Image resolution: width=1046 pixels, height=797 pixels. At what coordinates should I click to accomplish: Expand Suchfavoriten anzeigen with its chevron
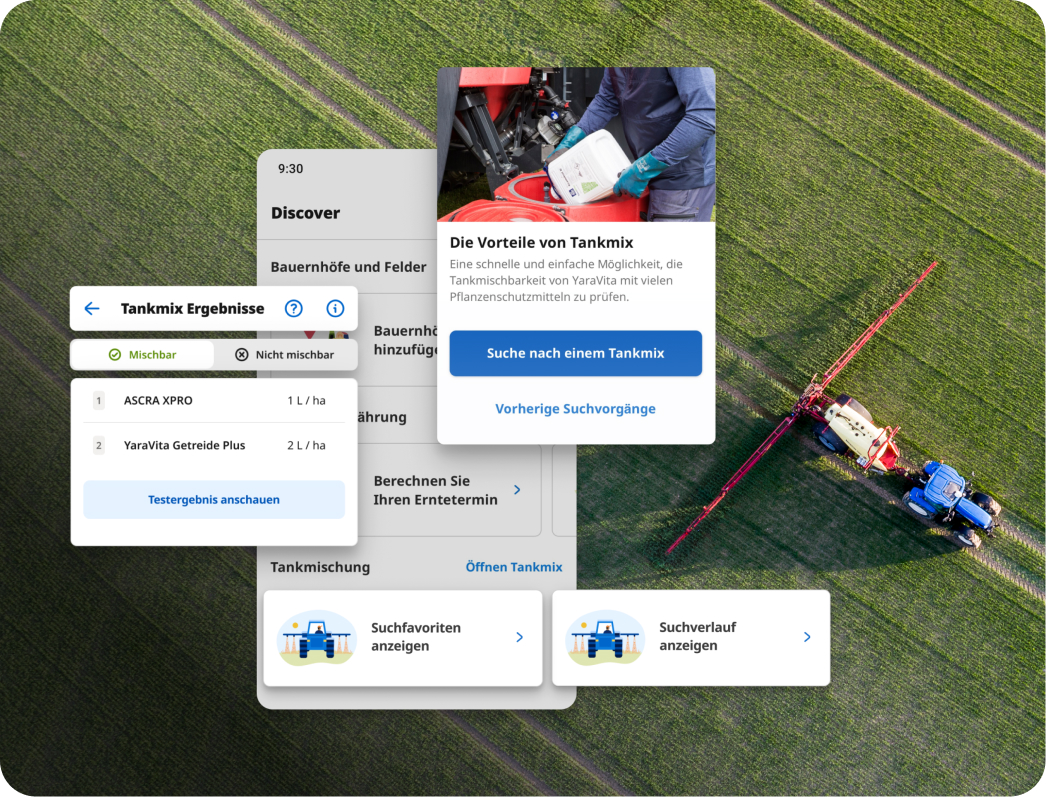(x=519, y=637)
